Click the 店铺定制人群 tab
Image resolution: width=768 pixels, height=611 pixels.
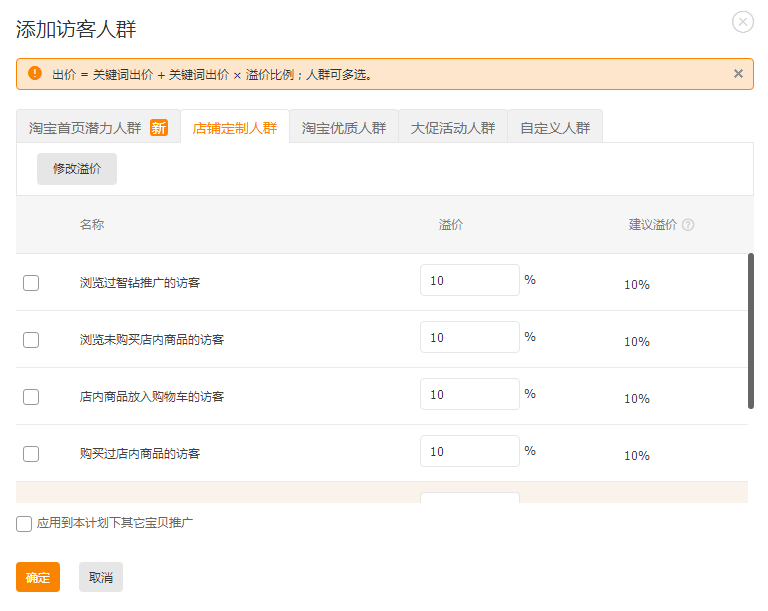point(235,128)
